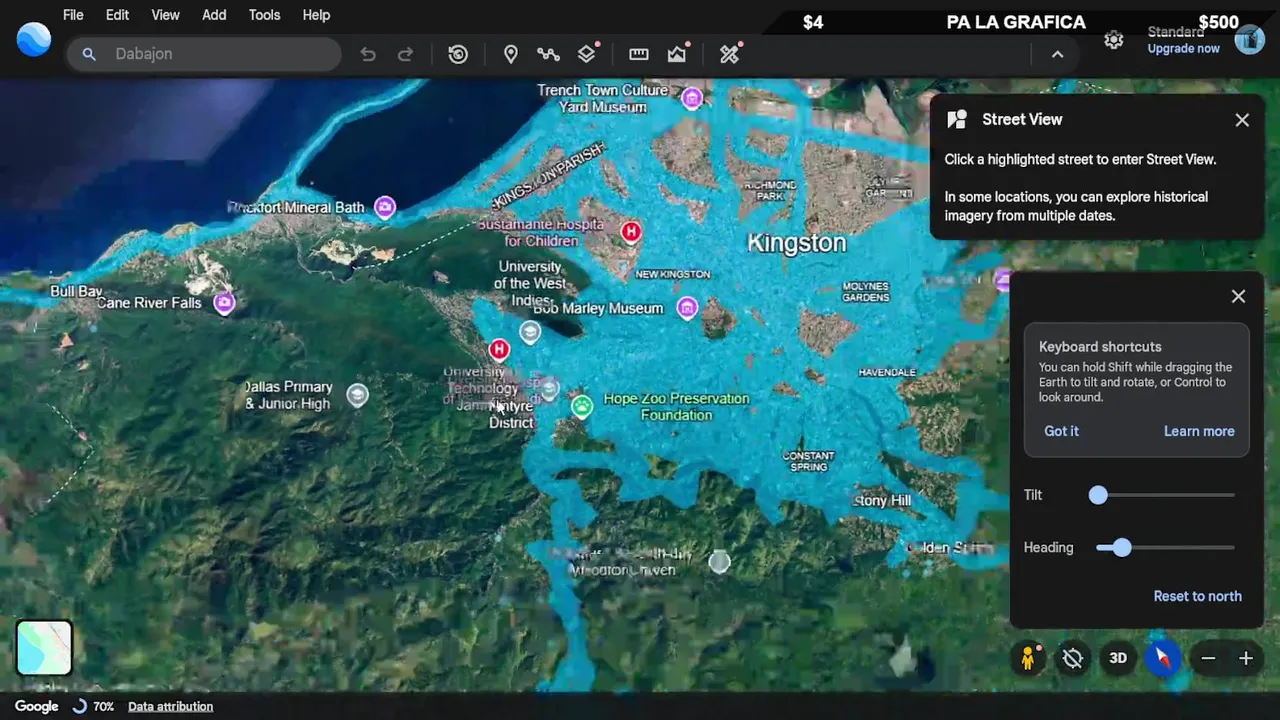Screen dimensions: 1280x720
Task: Open the Tools menu
Action: click(x=264, y=15)
